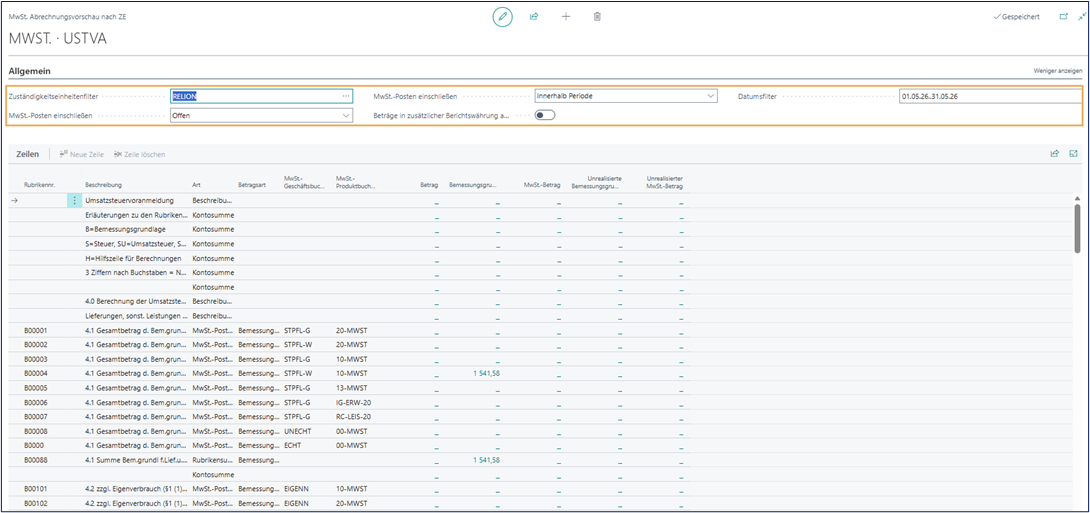The width and height of the screenshot is (1090, 513).
Task: Click 1 541,58 value in row B00004
Action: click(486, 373)
